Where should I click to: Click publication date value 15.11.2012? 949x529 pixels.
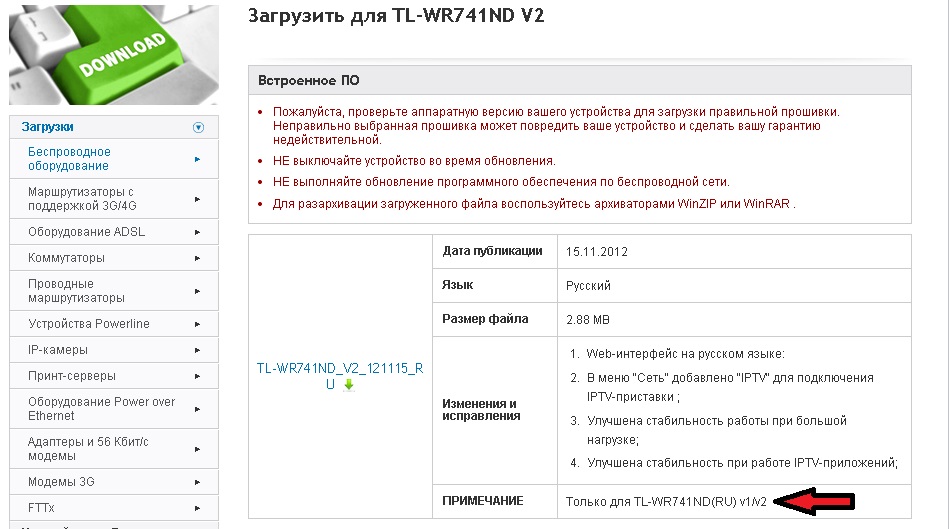point(597,252)
